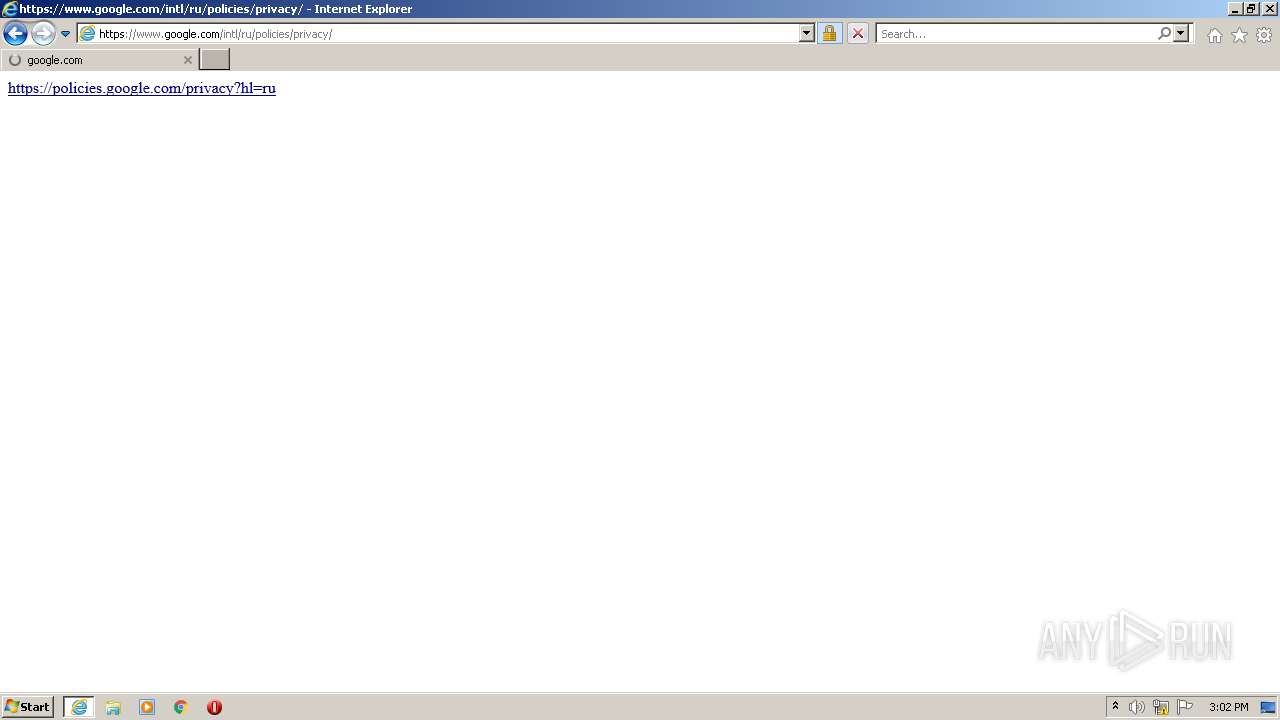Click the Forward navigation arrow
Screen dimensions: 1280x720
point(42,33)
